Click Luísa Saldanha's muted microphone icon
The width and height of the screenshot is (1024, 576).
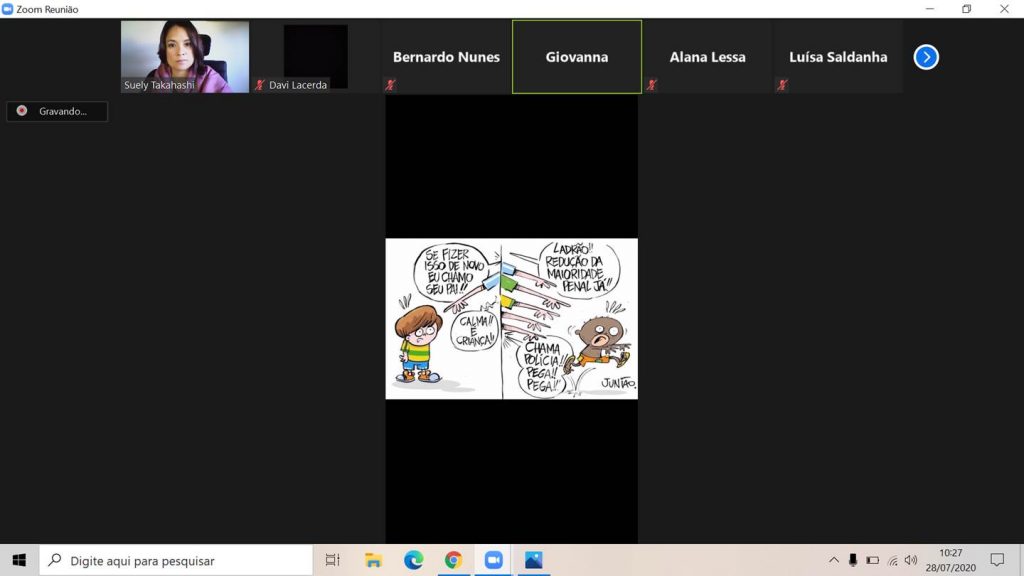coord(782,85)
